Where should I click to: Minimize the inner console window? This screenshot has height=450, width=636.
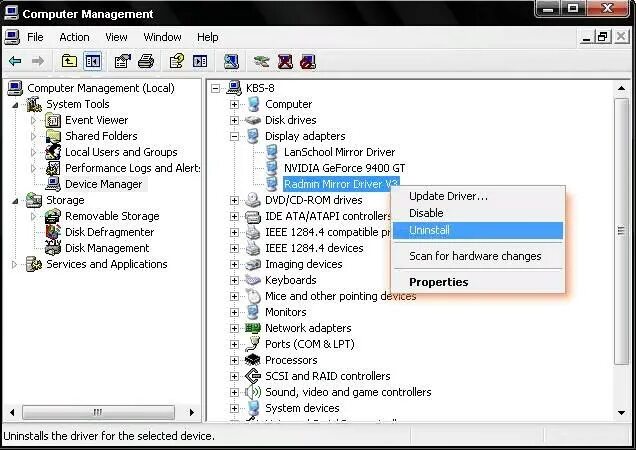point(586,37)
